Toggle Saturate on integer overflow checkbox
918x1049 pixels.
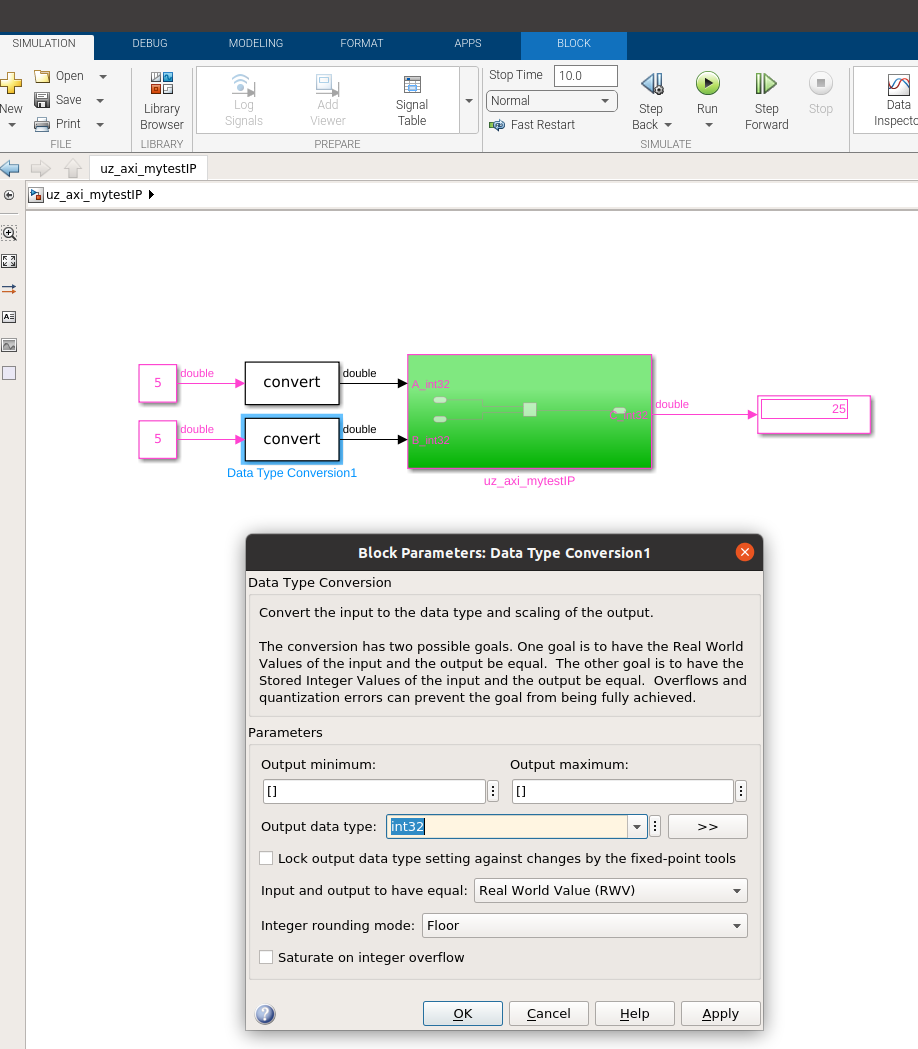click(x=266, y=957)
